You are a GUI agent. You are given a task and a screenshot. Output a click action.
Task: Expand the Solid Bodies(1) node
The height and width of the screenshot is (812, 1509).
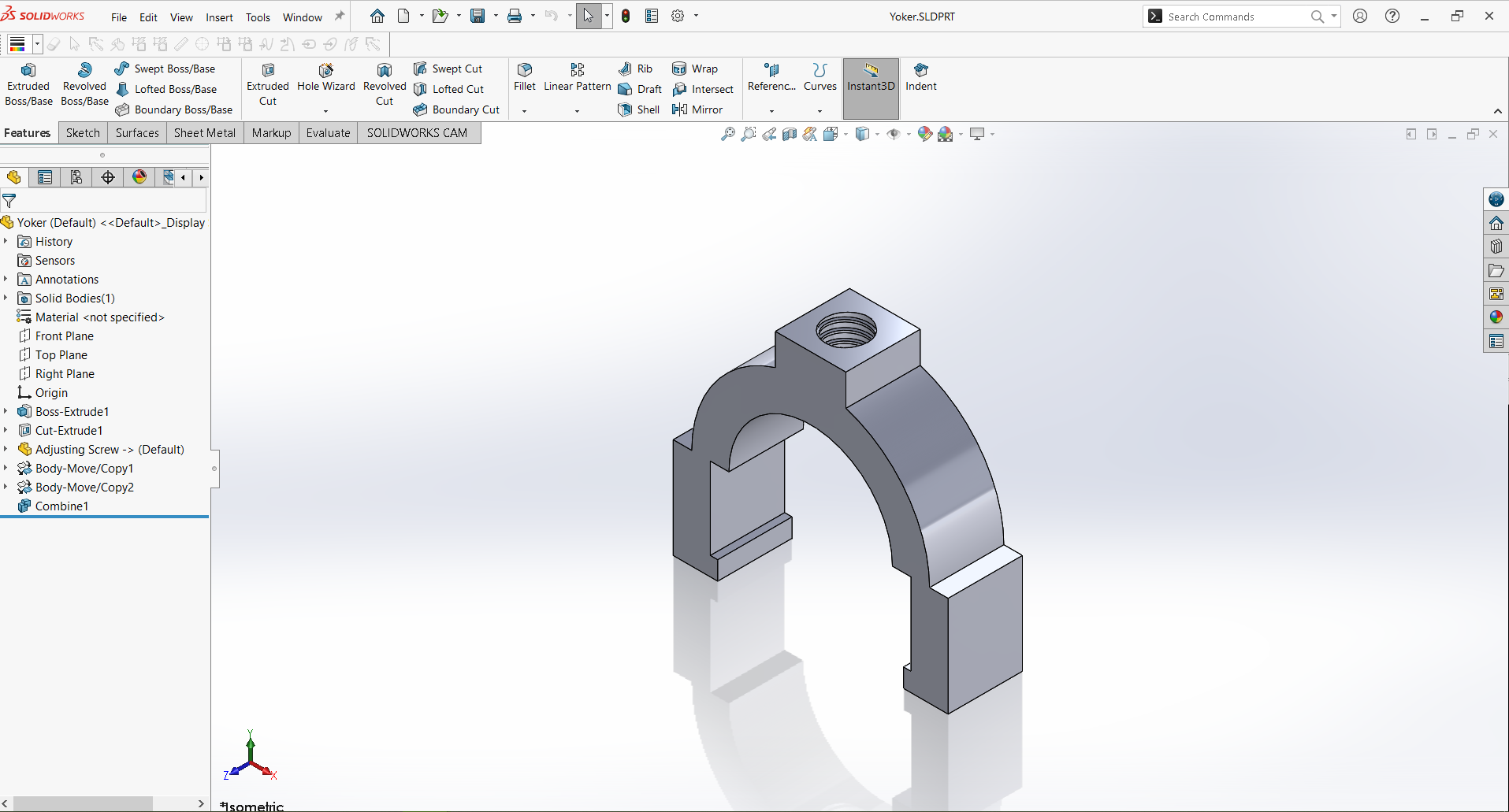point(6,298)
